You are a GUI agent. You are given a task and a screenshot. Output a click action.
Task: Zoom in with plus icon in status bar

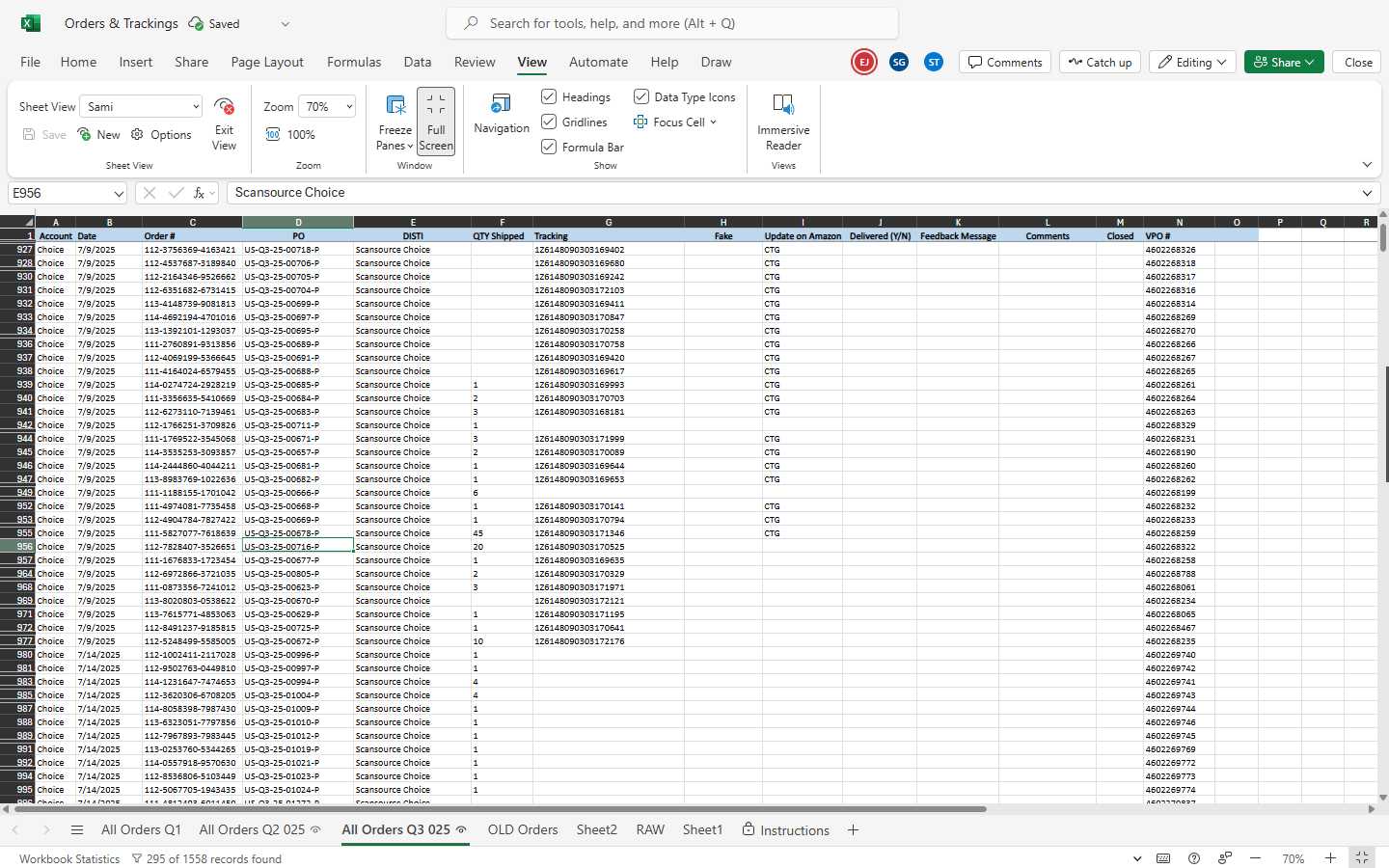point(1330,858)
